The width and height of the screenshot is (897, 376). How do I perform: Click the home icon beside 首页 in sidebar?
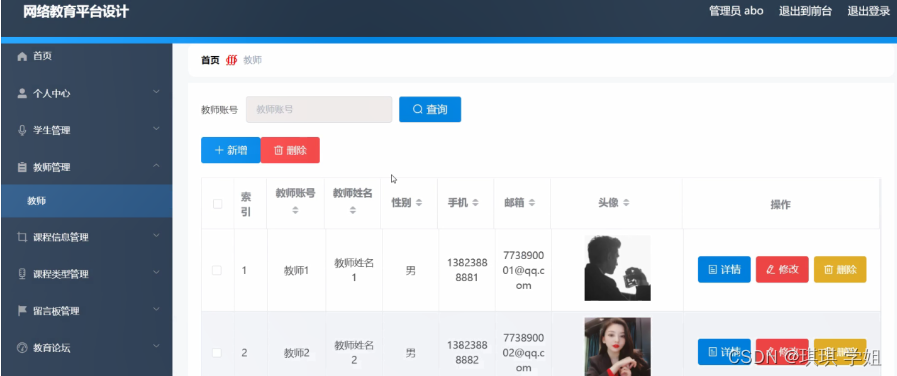(x=22, y=56)
